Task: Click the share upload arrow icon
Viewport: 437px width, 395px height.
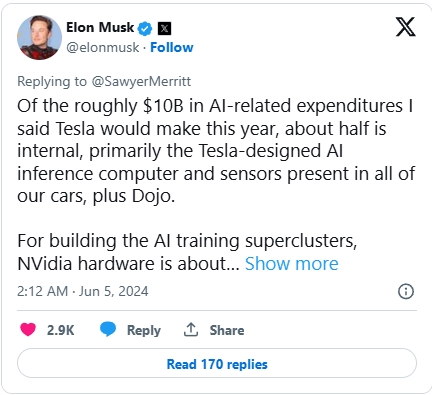Action: click(x=191, y=329)
